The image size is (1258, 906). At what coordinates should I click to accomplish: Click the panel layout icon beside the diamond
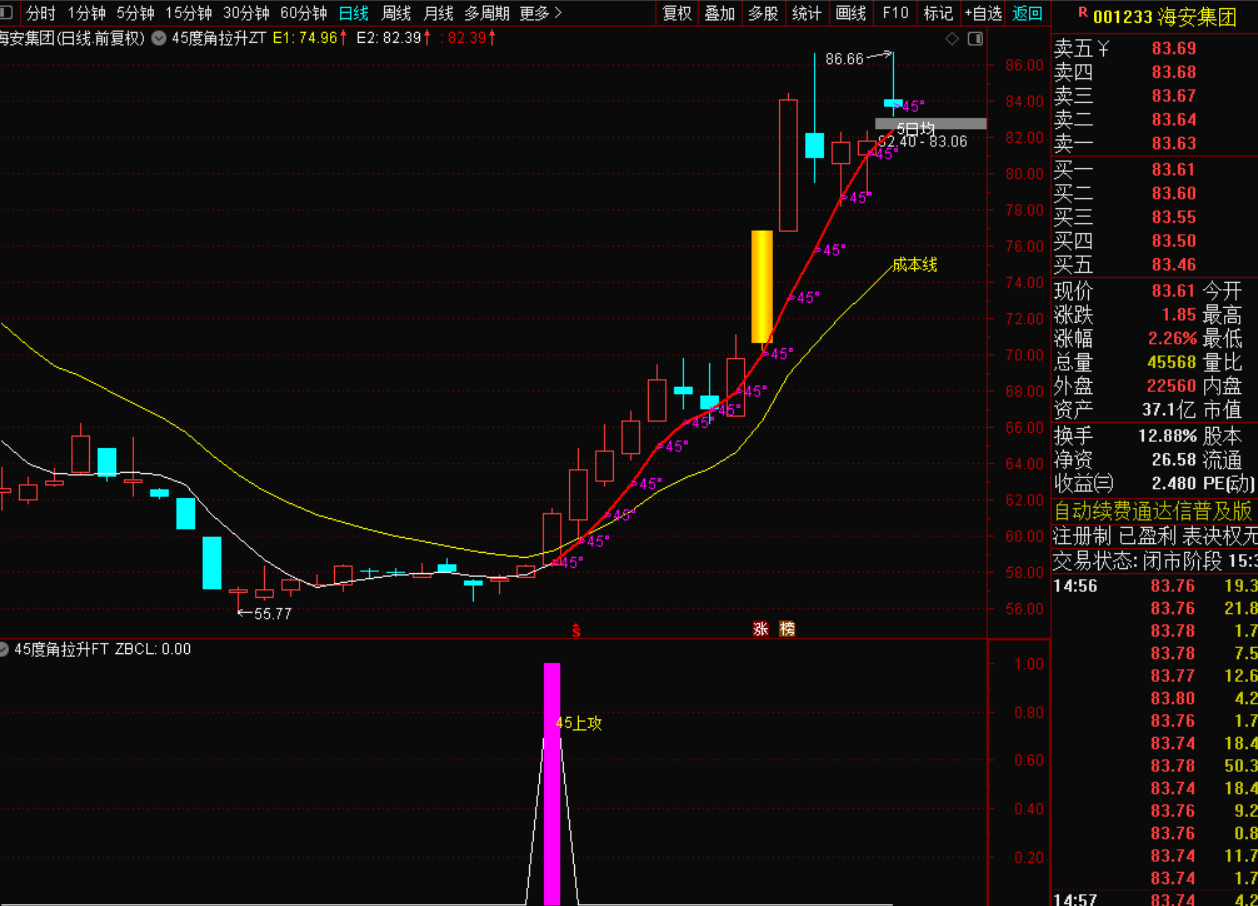tap(975, 39)
